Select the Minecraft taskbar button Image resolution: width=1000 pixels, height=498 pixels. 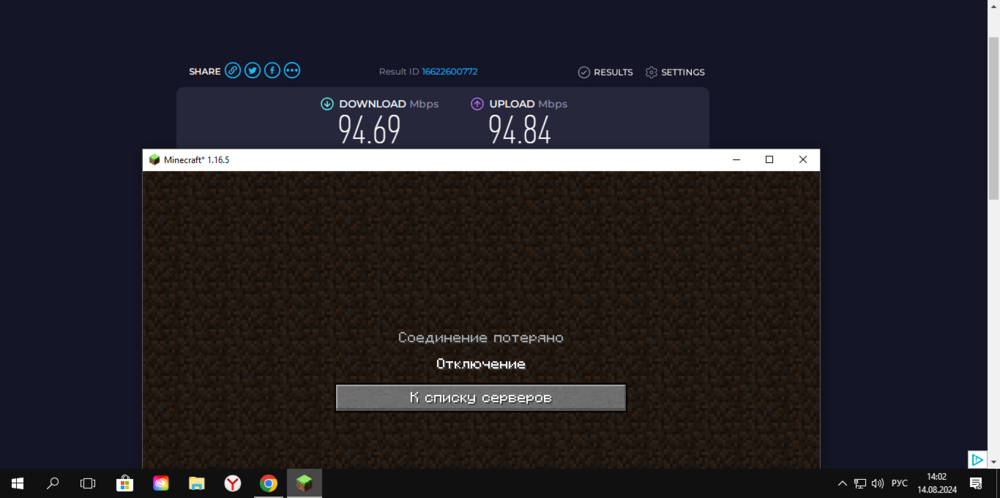click(305, 483)
